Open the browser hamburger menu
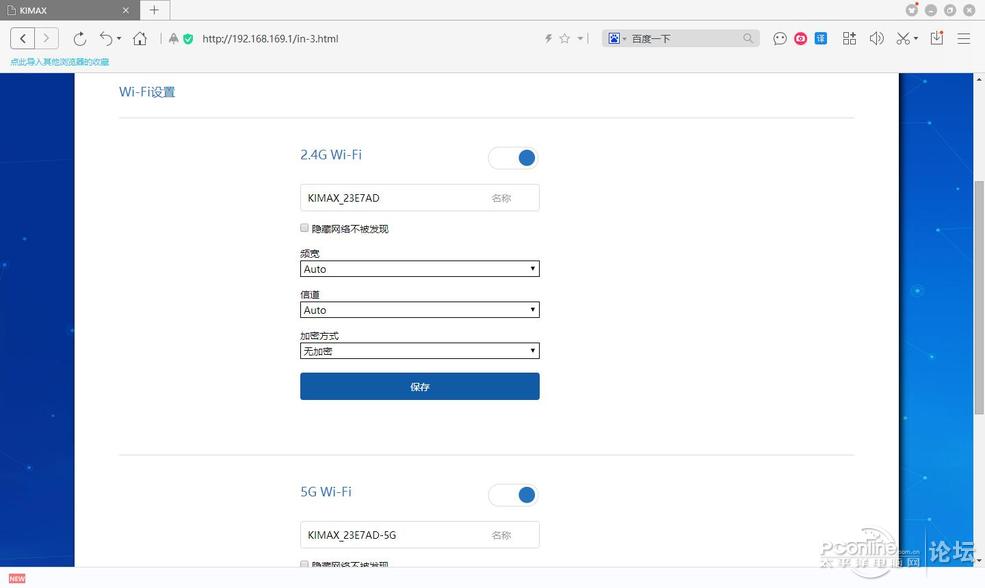 963,38
